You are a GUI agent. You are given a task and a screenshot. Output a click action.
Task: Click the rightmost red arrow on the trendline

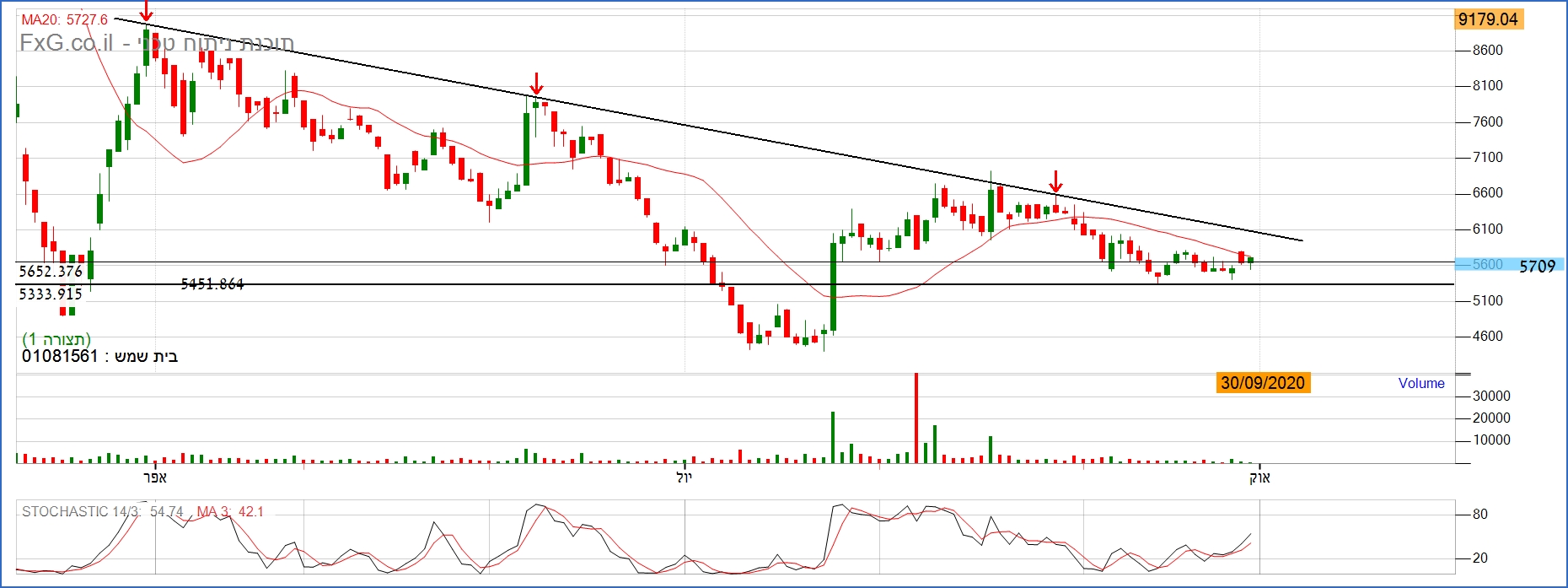1055,181
